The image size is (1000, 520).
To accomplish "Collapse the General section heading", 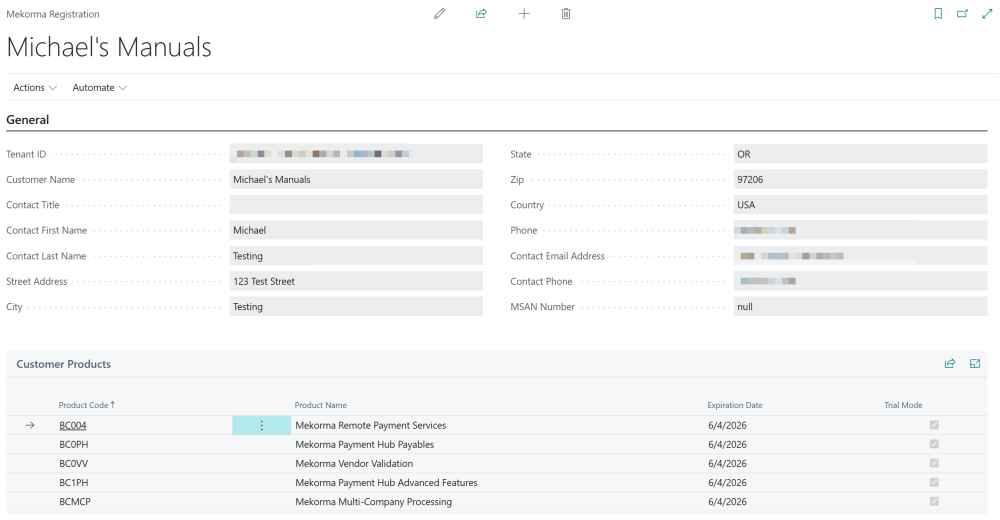I will click(x=27, y=120).
